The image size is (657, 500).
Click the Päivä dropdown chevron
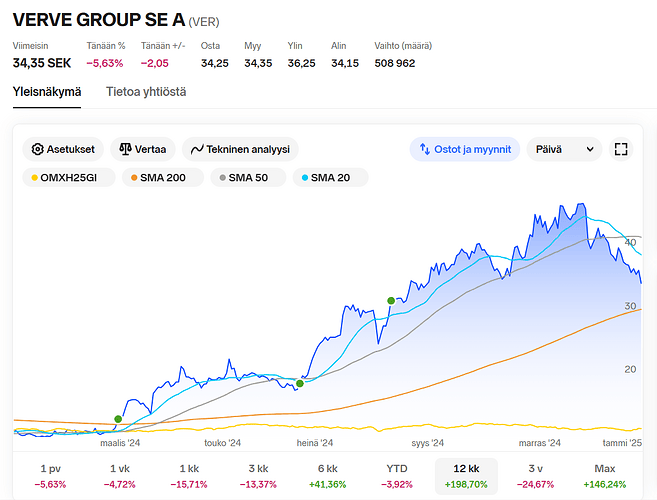click(x=590, y=149)
